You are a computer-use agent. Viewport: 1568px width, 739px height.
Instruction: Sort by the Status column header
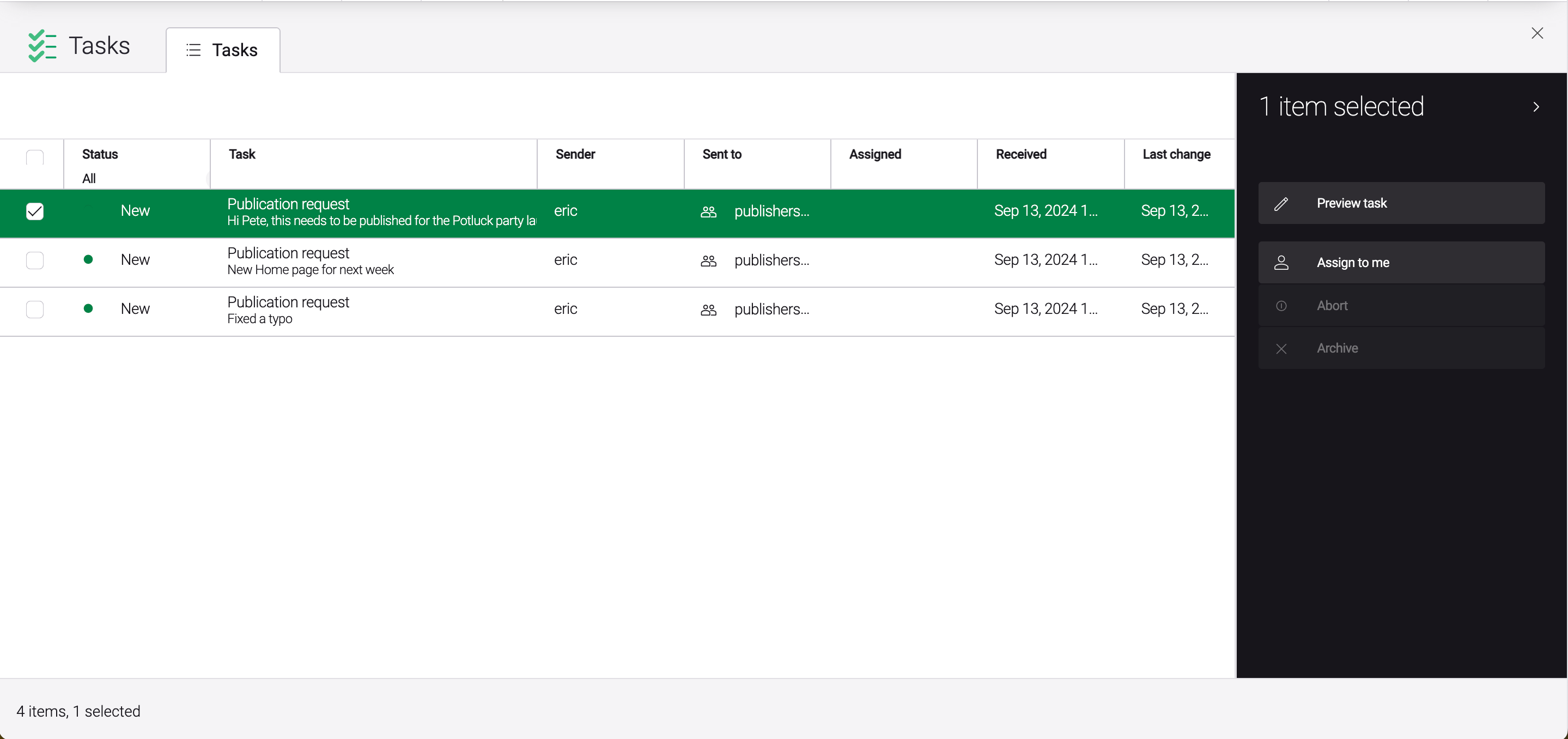pos(100,155)
